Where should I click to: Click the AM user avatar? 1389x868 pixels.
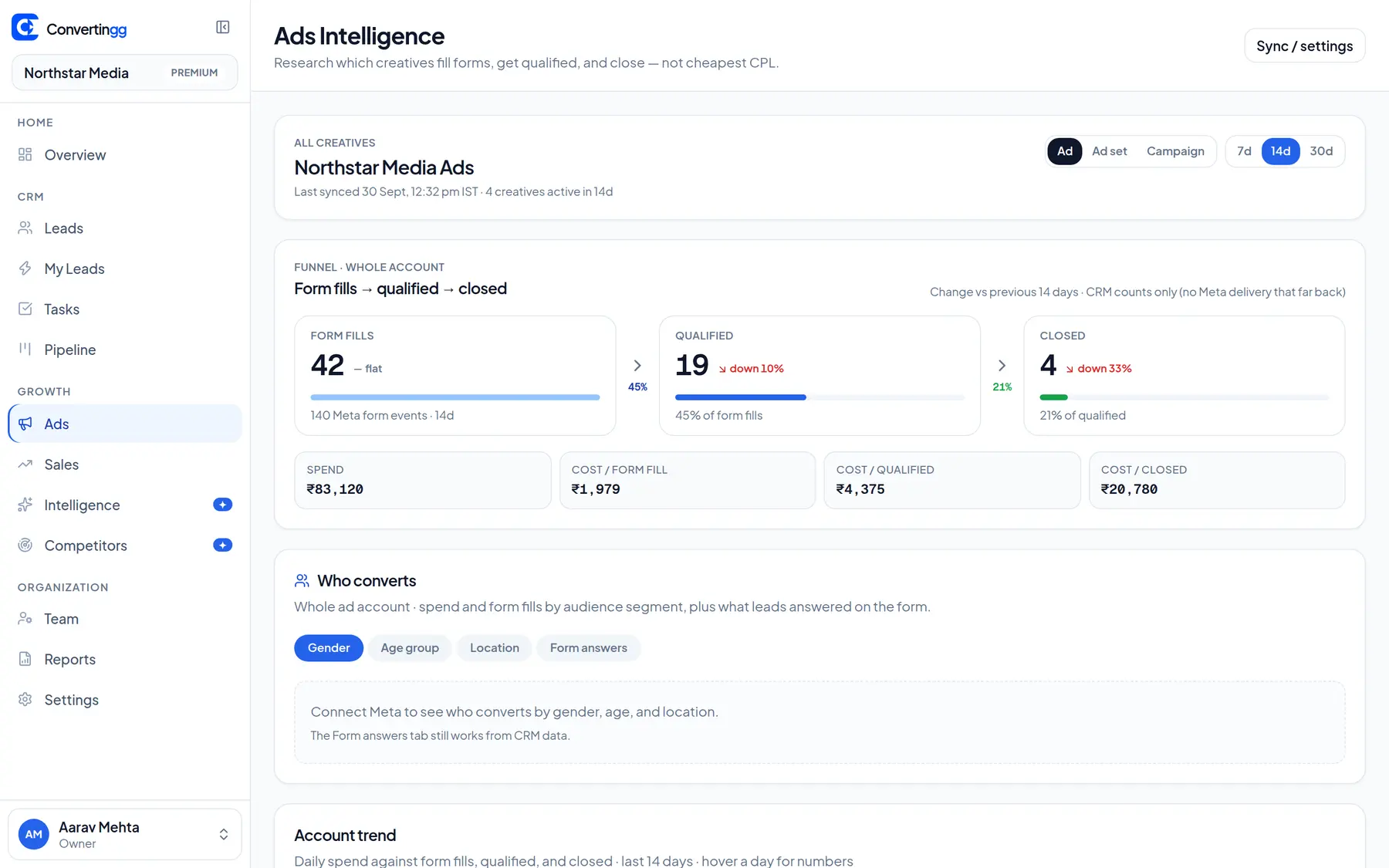point(34,834)
